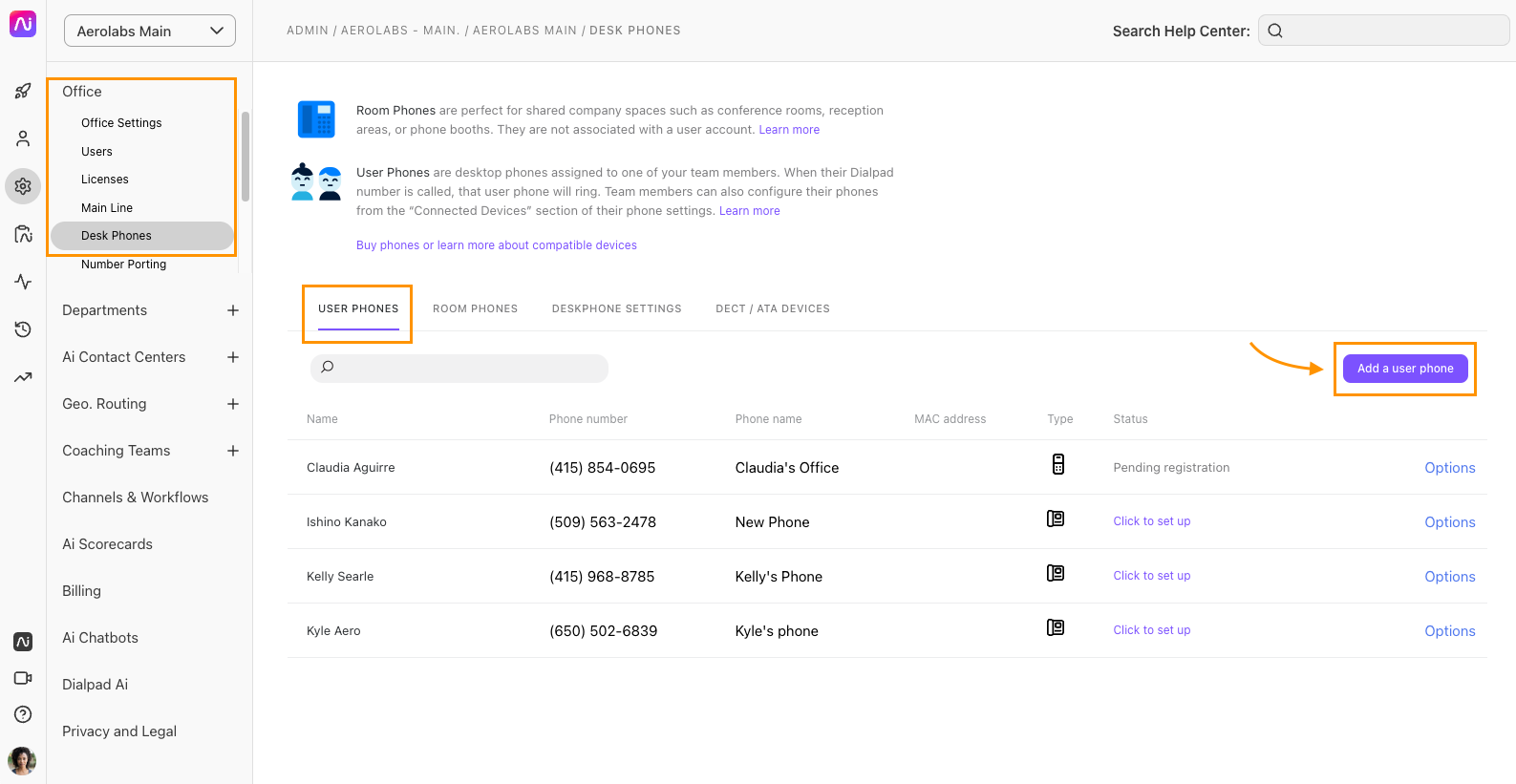Screen dimensions: 1516x784
Task: Open Options for Kyle Aero
Action: point(1450,631)
